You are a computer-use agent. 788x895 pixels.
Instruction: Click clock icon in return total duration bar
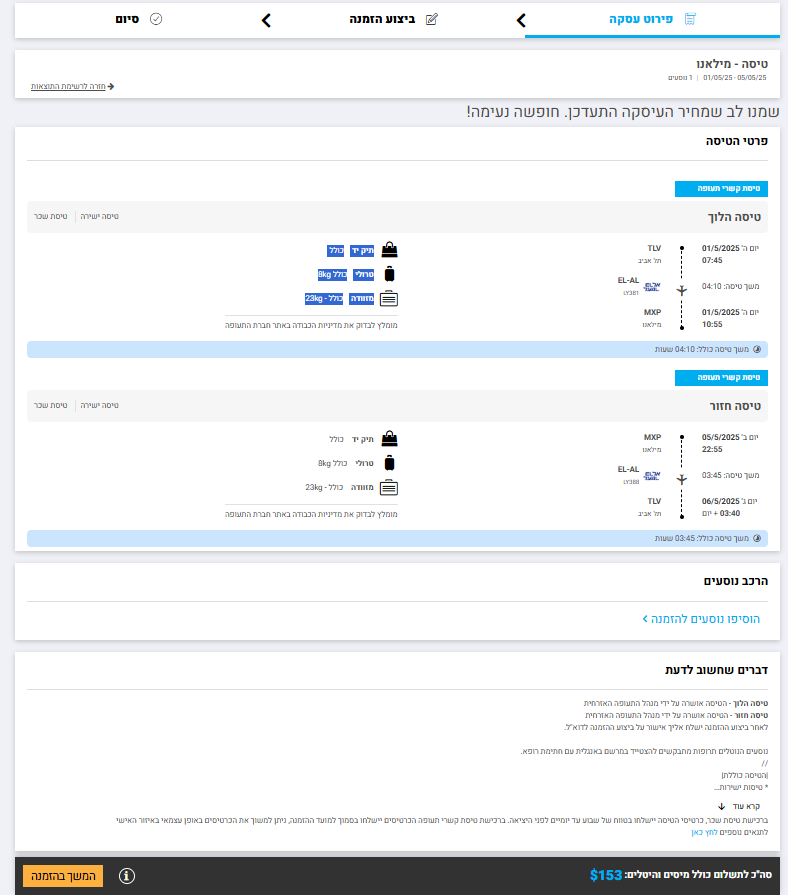point(757,538)
